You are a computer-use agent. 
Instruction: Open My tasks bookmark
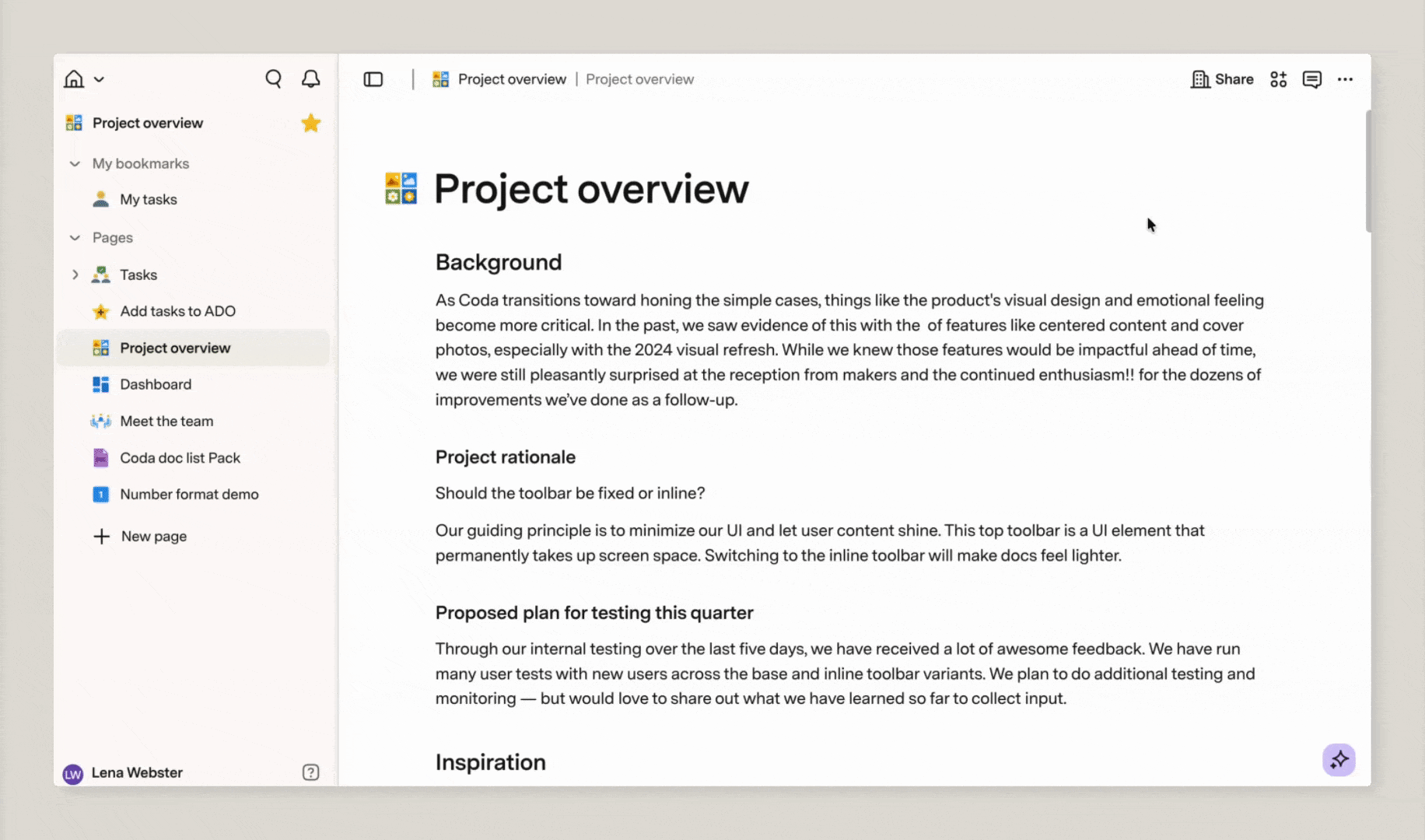point(149,199)
